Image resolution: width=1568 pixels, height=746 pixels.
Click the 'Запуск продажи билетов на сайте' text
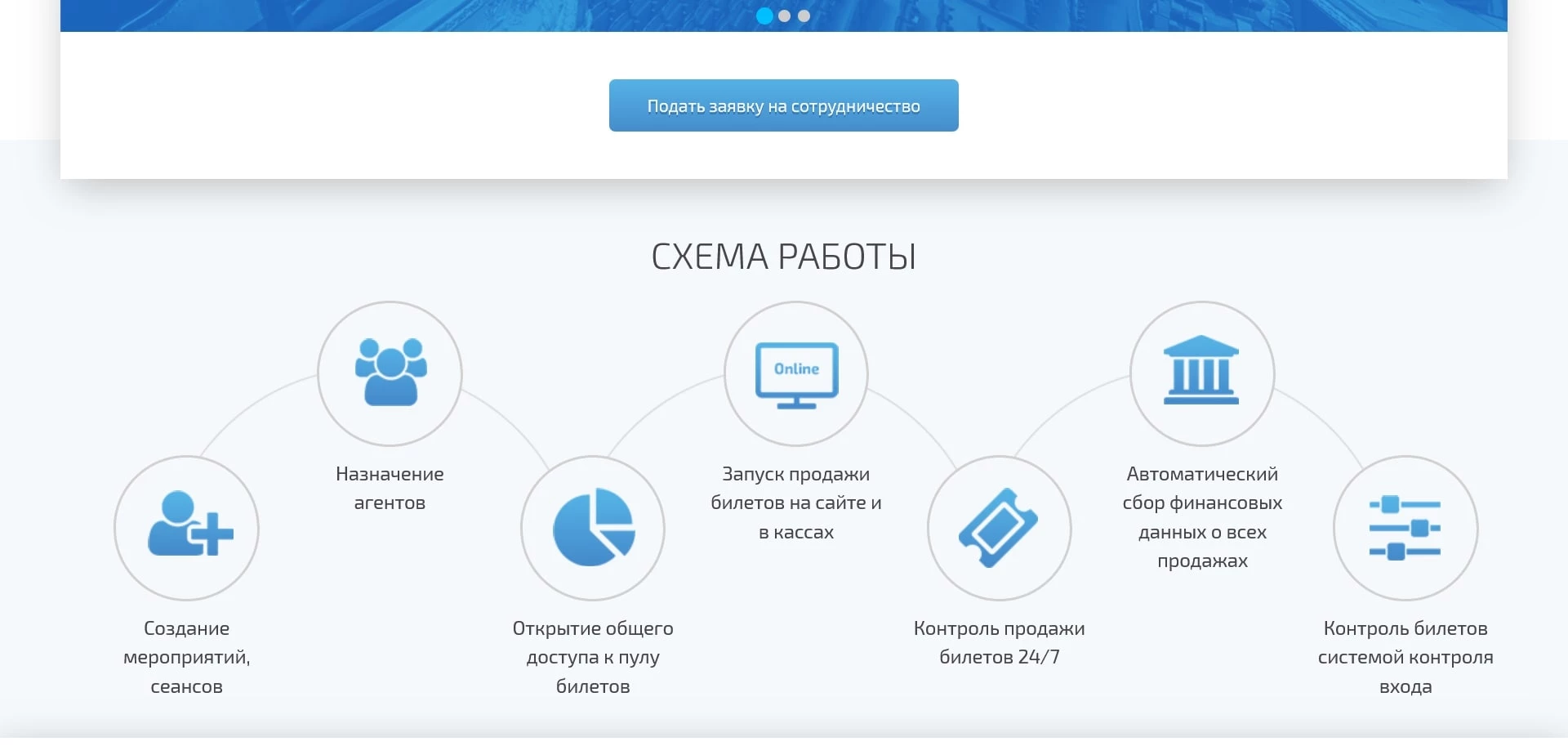point(796,503)
